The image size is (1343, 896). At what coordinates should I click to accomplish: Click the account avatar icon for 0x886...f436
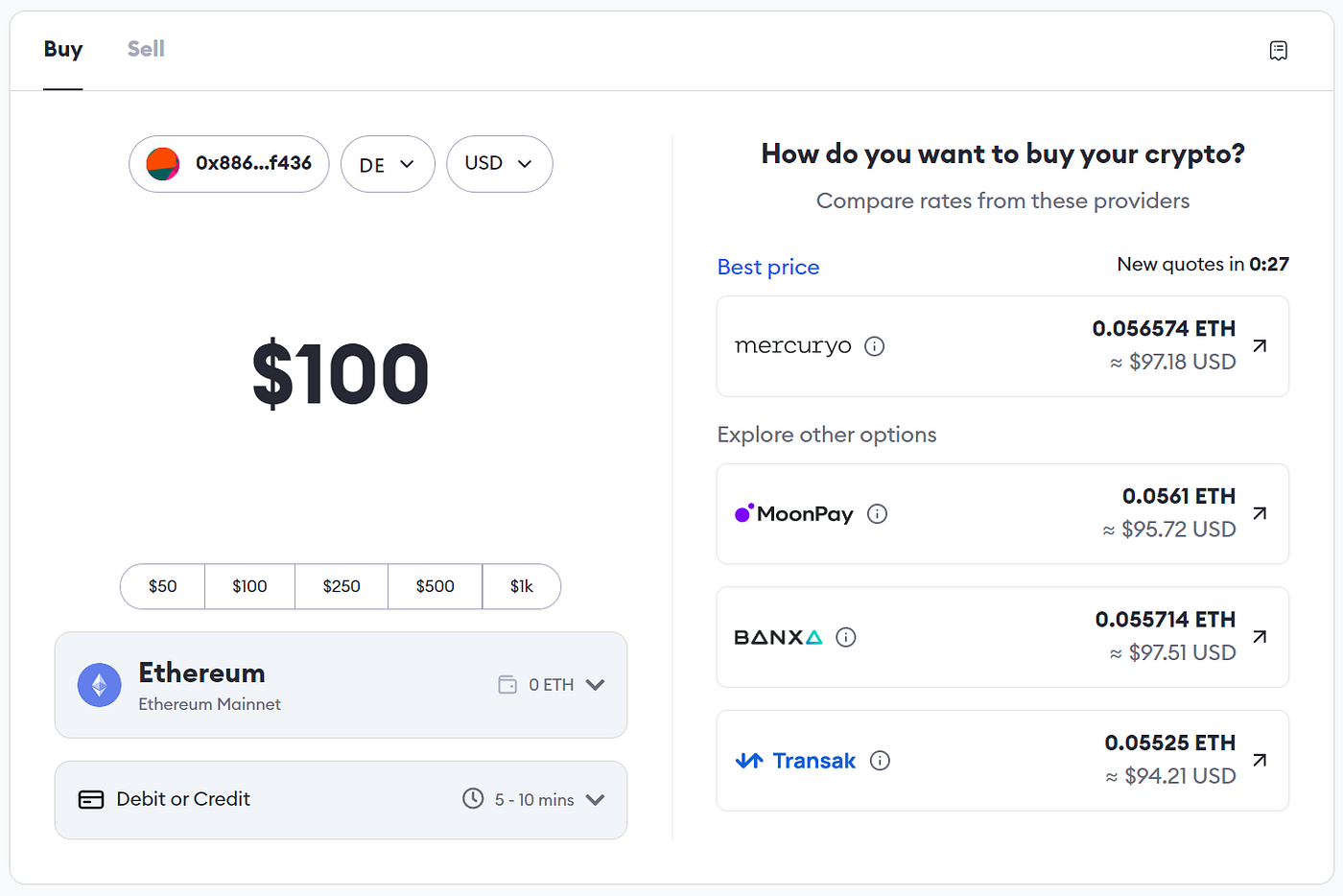(x=163, y=164)
